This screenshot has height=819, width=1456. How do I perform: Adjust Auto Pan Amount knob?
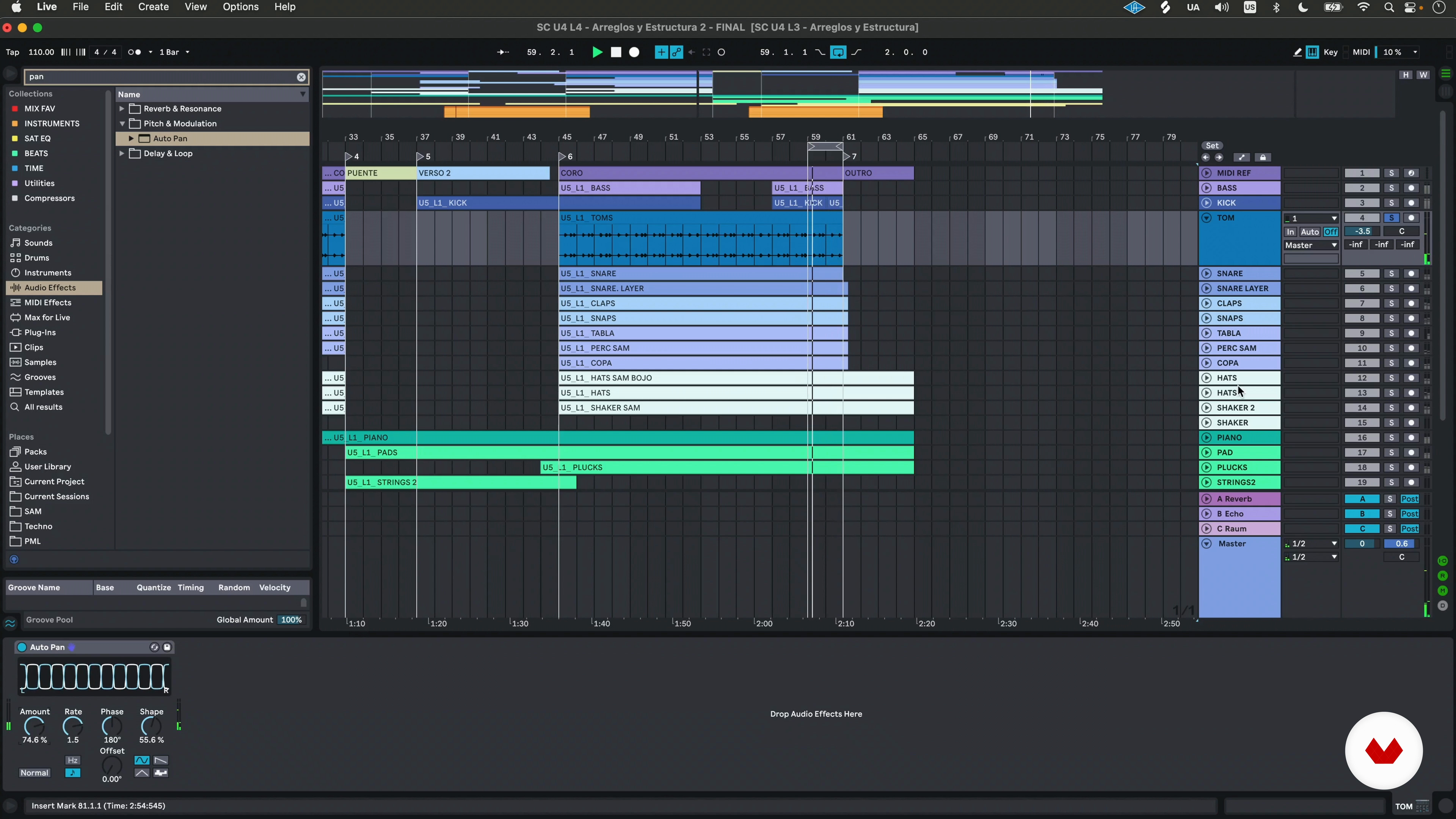tap(35, 726)
